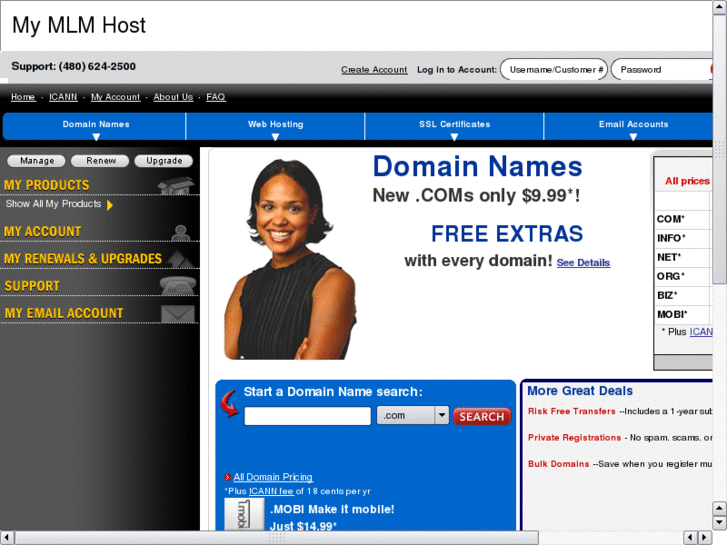Open the About Us page

[x=173, y=97]
